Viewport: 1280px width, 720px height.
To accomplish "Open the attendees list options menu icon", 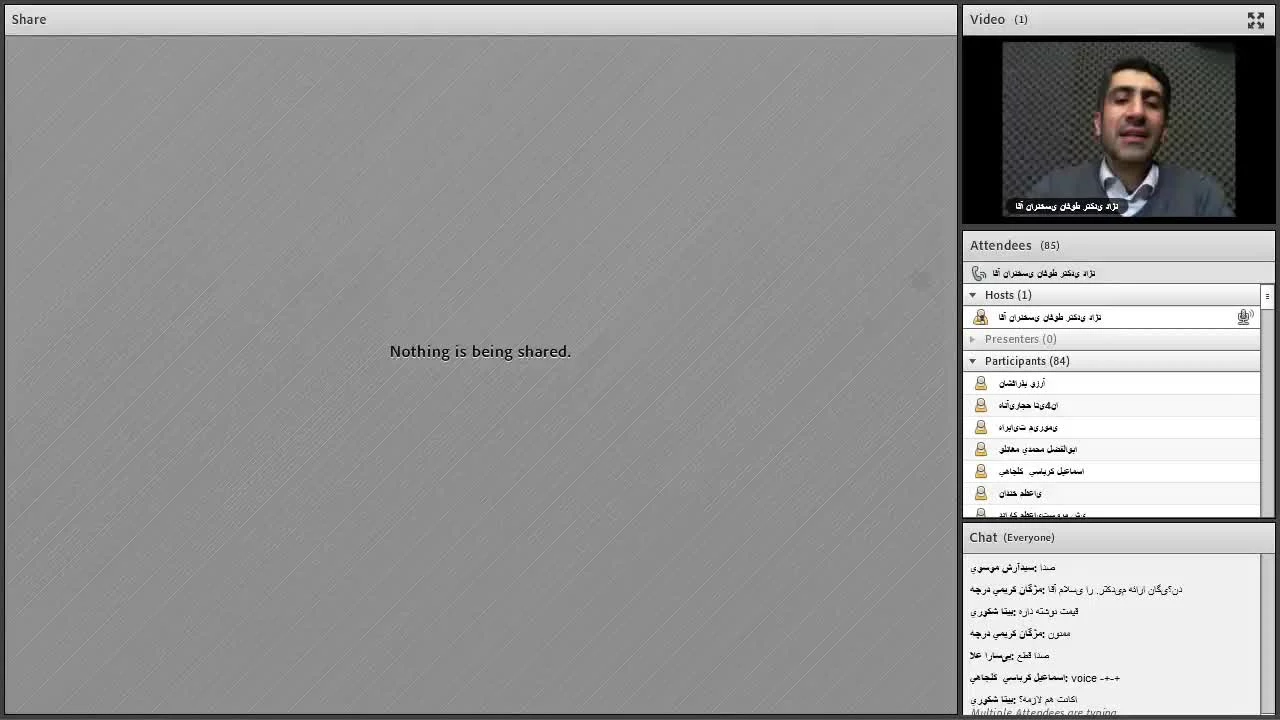I will (1267, 296).
